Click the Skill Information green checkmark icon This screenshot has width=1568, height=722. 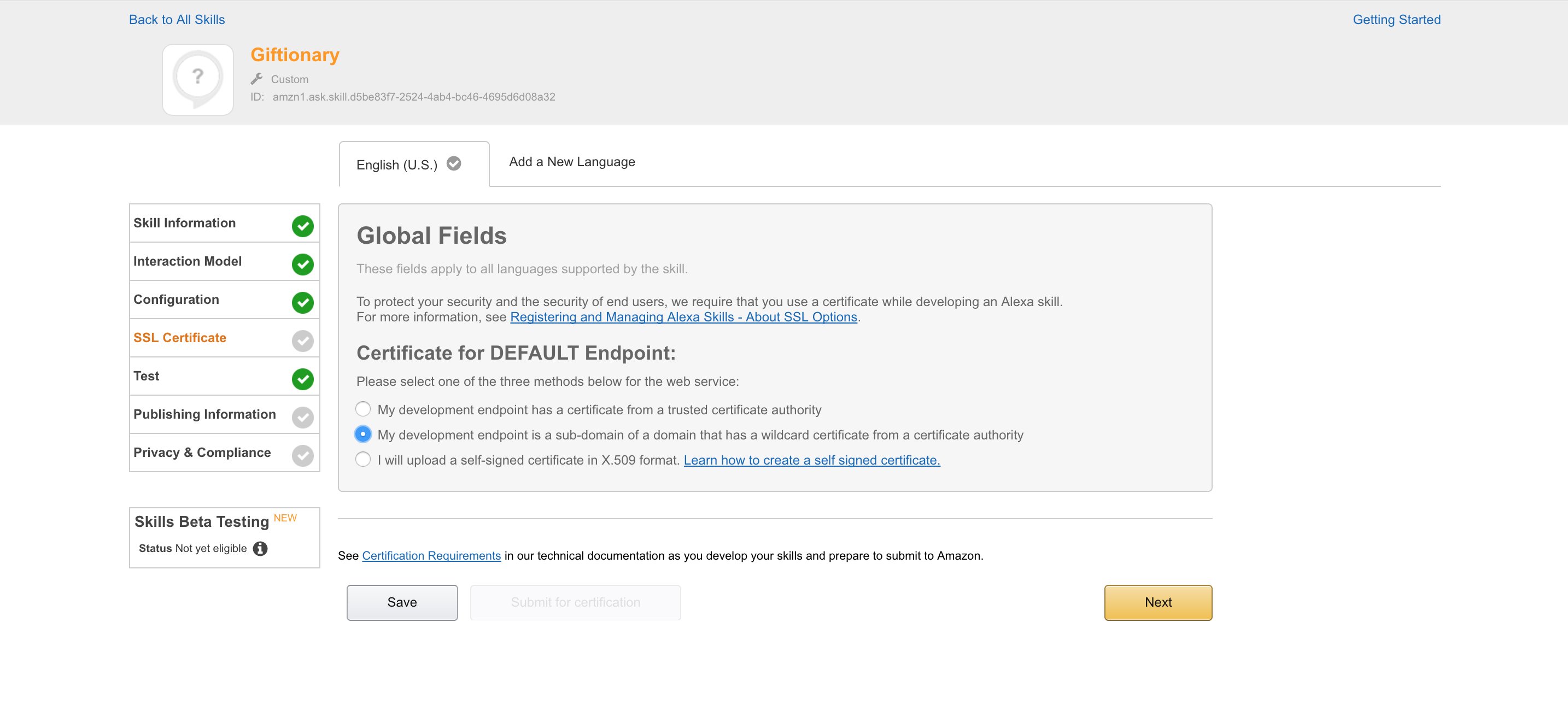302,226
